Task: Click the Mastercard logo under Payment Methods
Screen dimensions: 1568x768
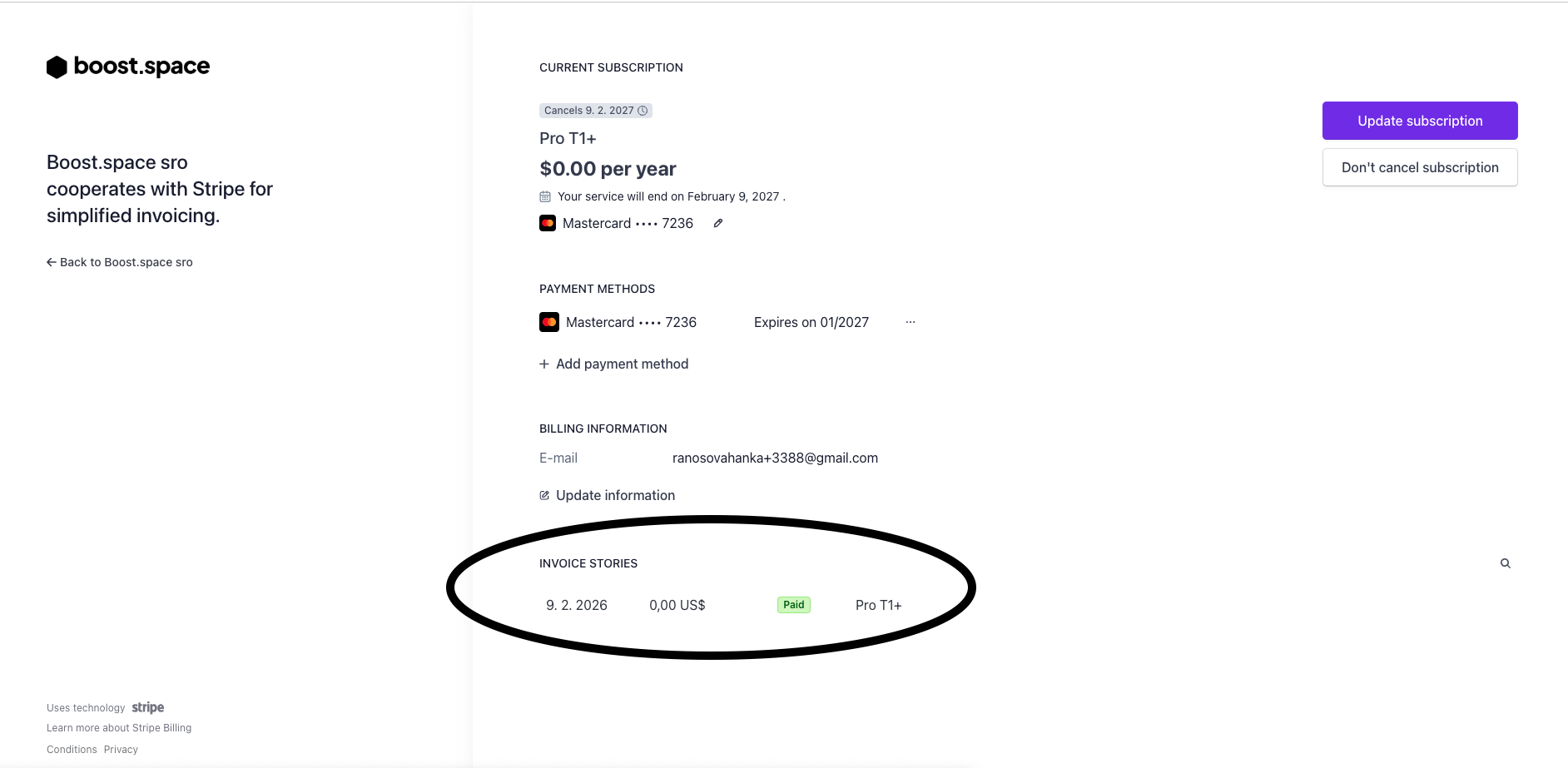Action: [549, 322]
